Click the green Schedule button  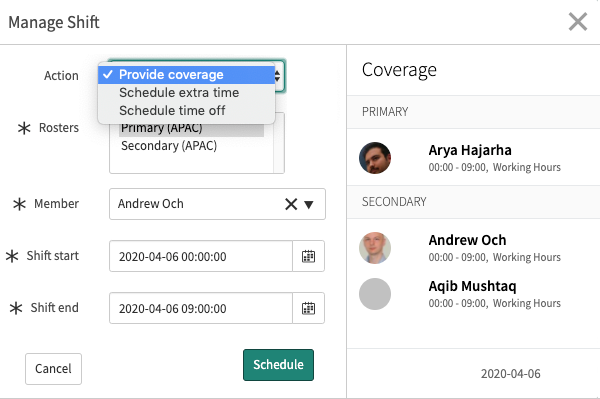[x=278, y=365]
